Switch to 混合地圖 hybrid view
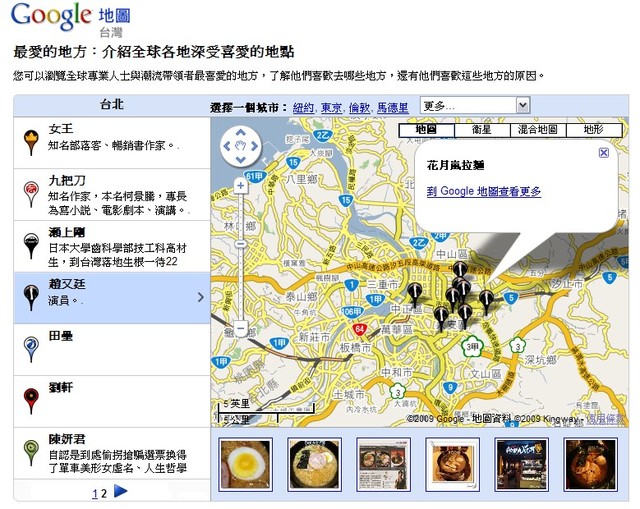This screenshot has width=640, height=509. point(538,130)
